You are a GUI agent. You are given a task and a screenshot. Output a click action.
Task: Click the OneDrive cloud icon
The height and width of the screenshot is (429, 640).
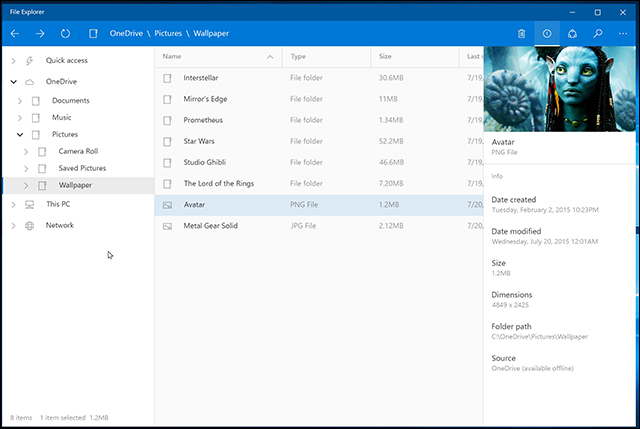29,82
